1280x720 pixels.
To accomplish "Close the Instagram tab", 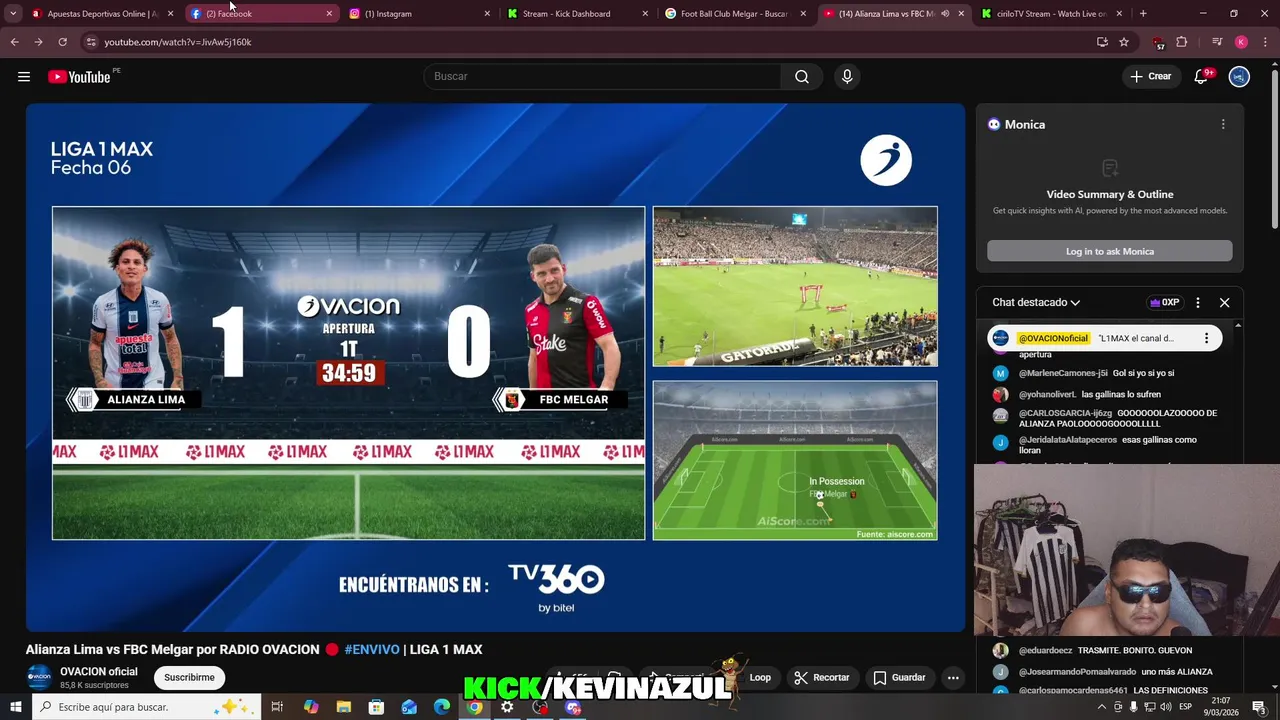I will pyautogui.click(x=487, y=14).
